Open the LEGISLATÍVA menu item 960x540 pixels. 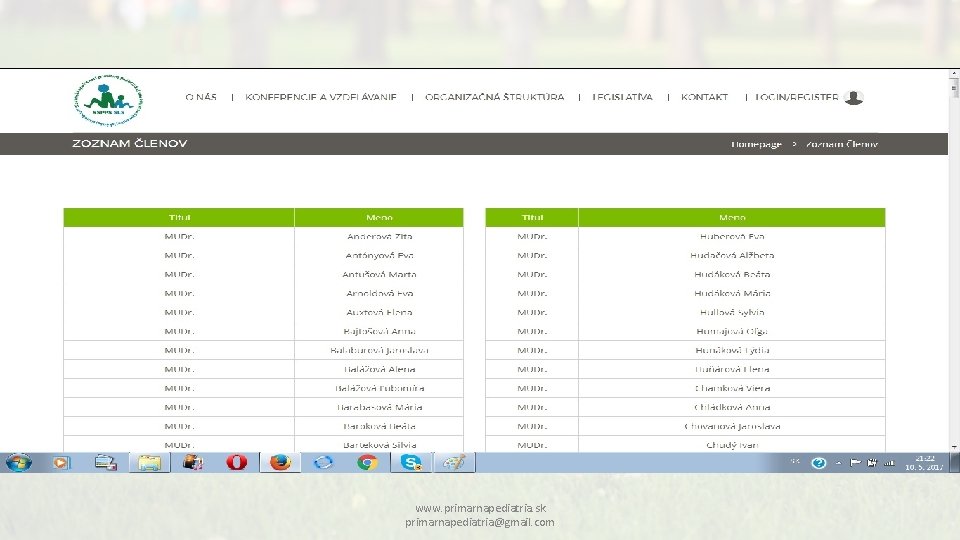coord(623,97)
